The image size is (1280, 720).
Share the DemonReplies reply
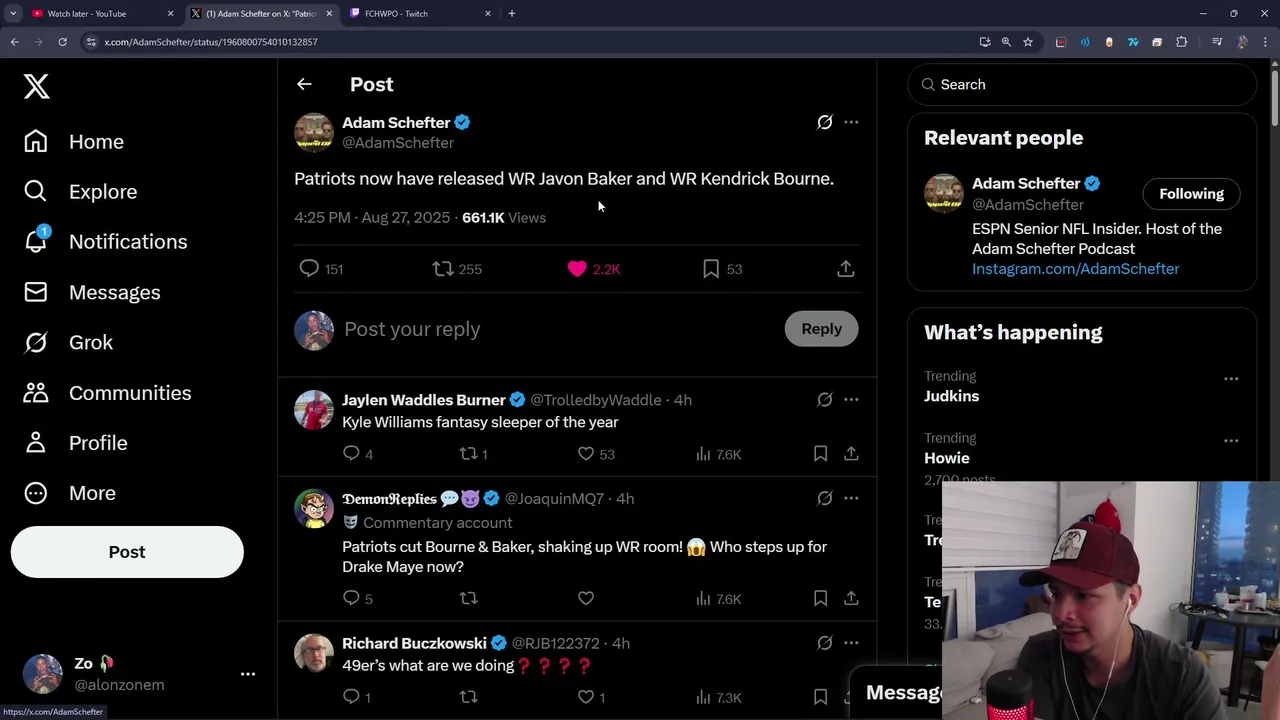[x=851, y=598]
